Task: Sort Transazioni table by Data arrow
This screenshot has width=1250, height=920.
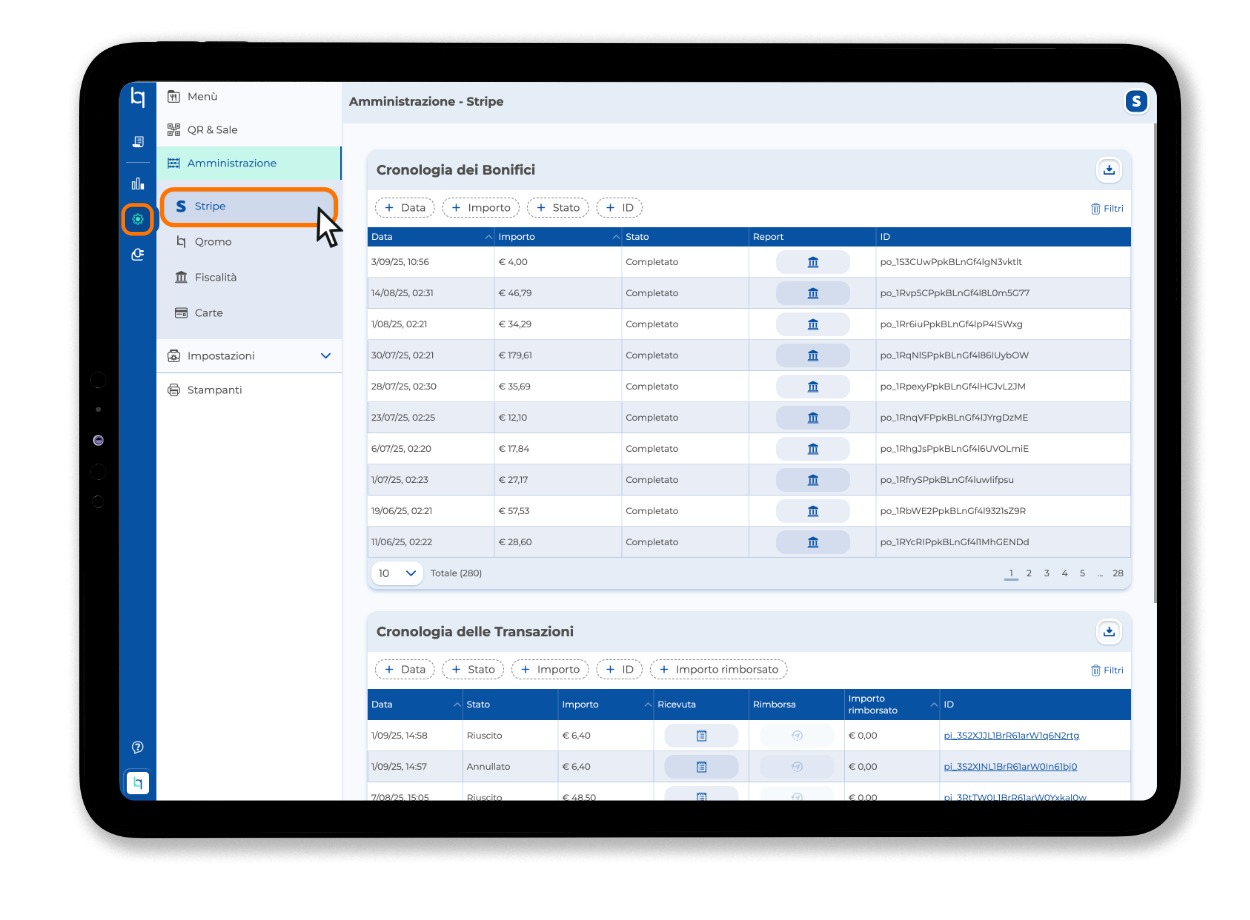Action: pos(457,705)
